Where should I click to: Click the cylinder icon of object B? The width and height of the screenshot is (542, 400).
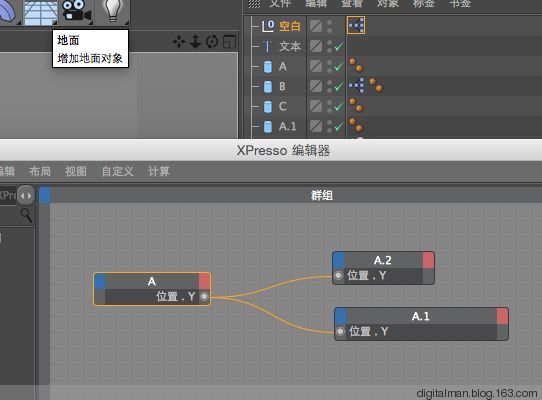(268, 86)
